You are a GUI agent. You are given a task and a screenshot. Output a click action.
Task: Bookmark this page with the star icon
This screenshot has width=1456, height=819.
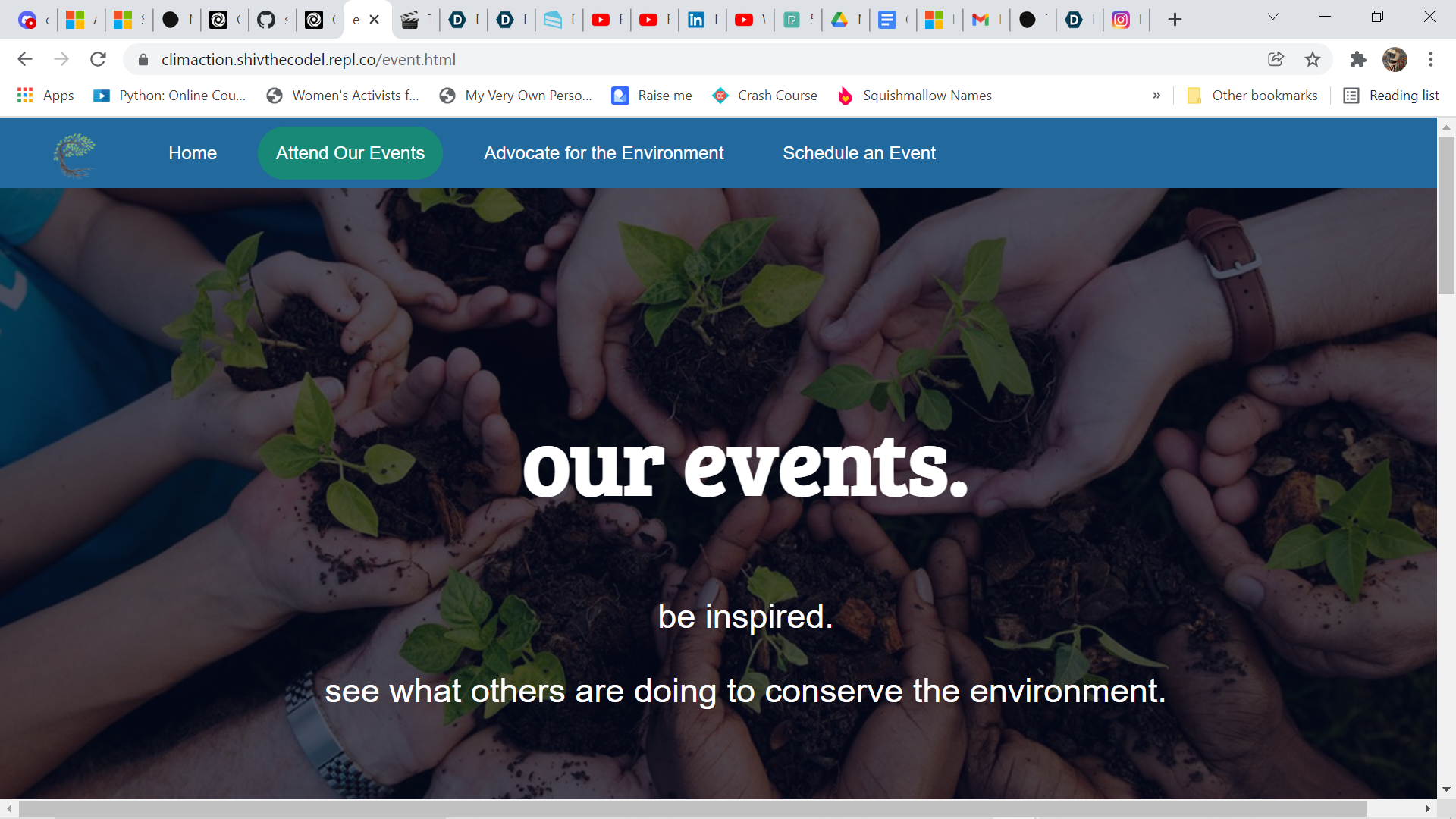pyautogui.click(x=1313, y=59)
